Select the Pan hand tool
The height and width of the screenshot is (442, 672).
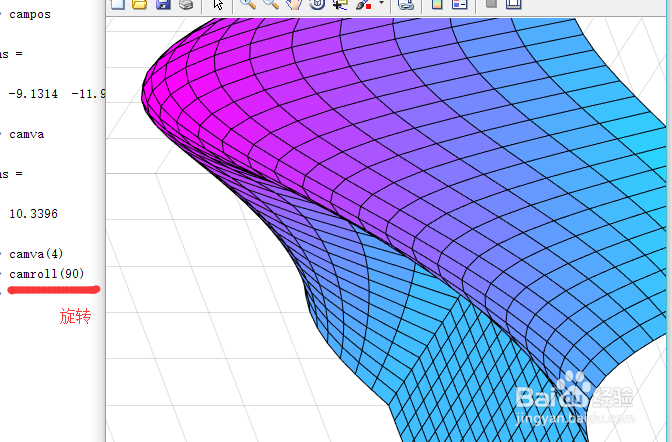294,4
